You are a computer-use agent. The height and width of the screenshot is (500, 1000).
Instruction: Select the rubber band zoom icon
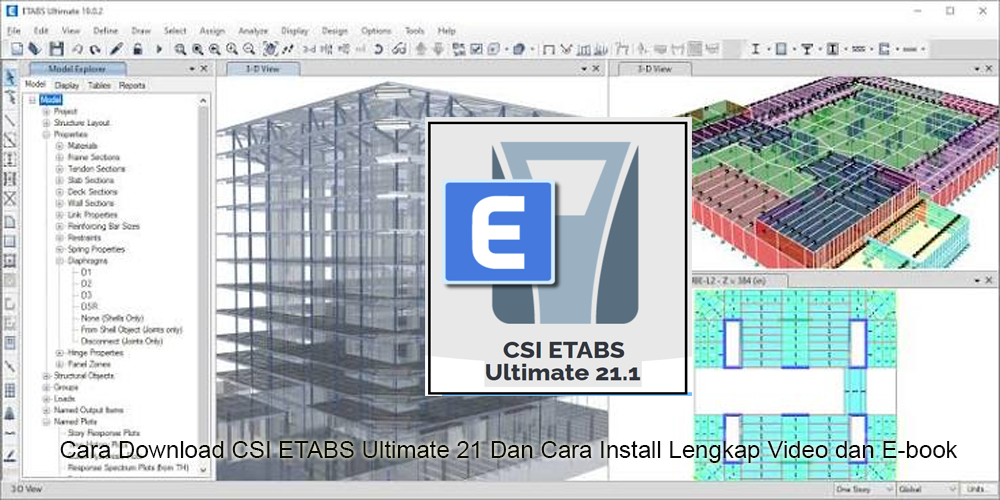click(180, 49)
